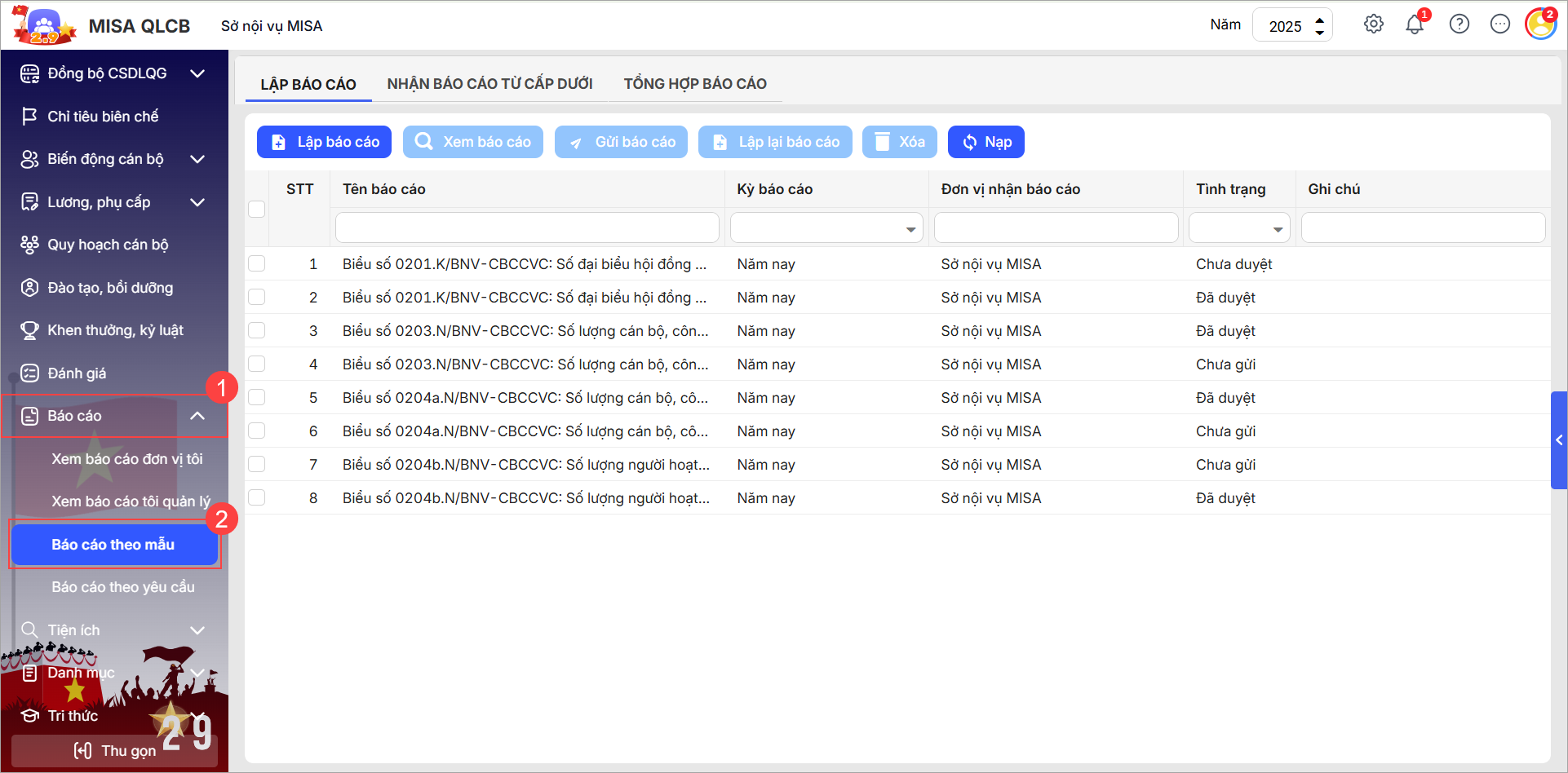Click the Chỉ tiêu biên chế flag icon
Viewport: 1568px width, 773px height.
click(x=29, y=117)
